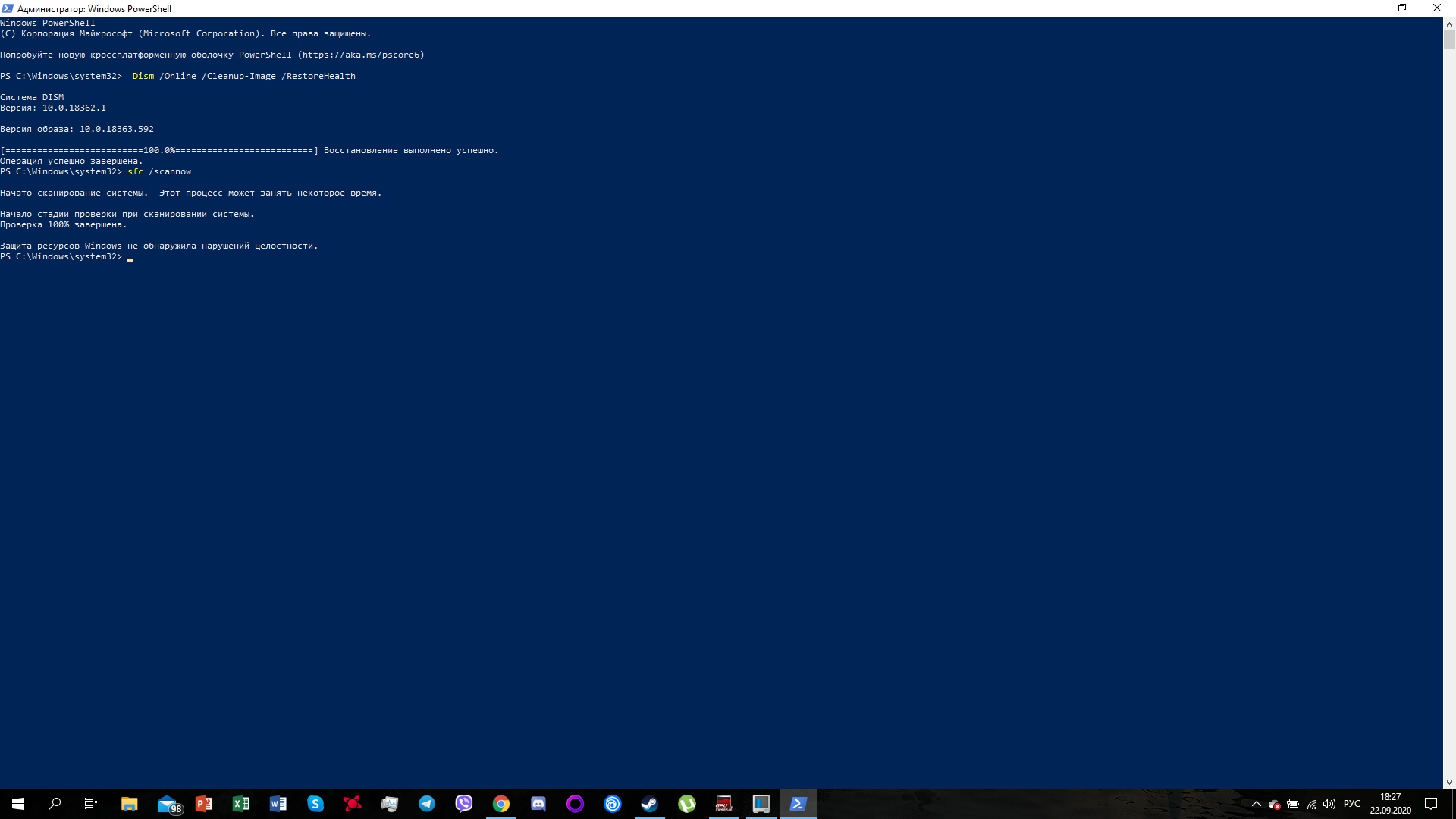Click the PowerShell window title bar icon

pyautogui.click(x=8, y=8)
